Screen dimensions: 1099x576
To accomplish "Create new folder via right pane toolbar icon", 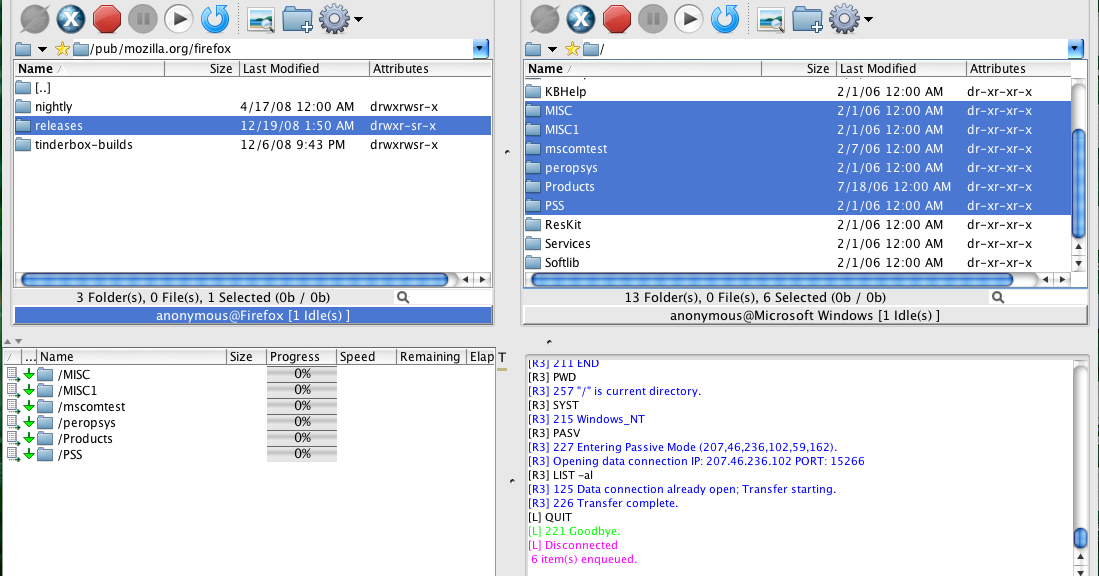I will (x=808, y=20).
